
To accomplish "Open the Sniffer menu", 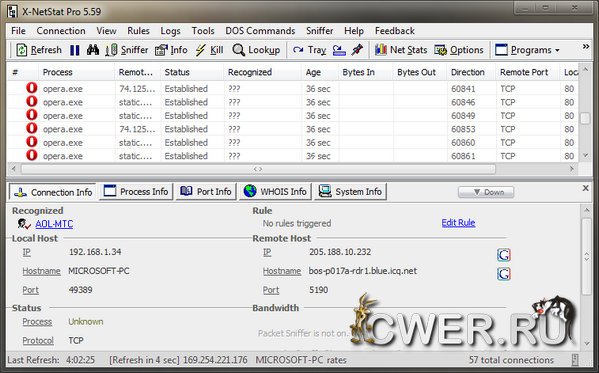I will pos(319,31).
